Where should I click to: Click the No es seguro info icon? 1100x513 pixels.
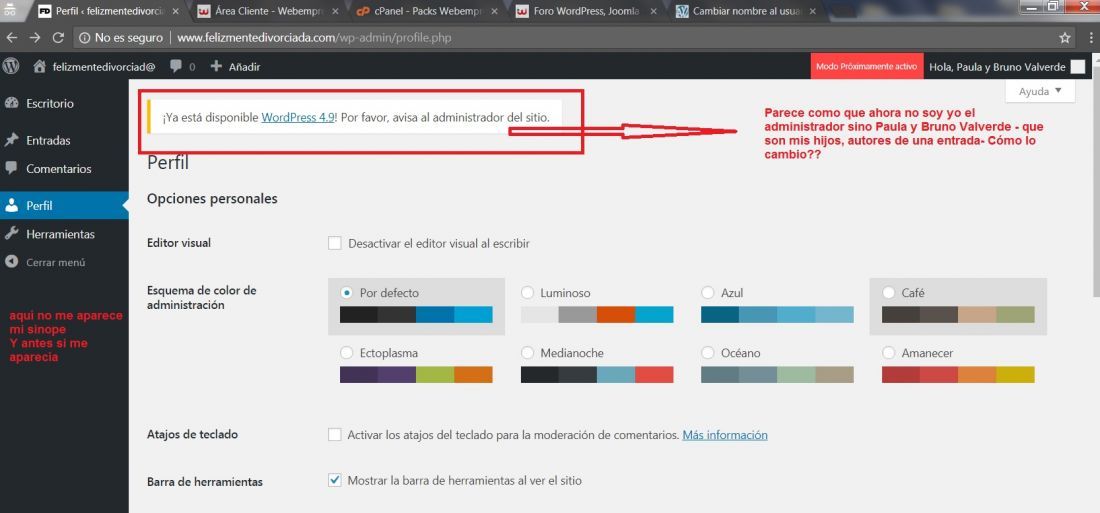(84, 38)
